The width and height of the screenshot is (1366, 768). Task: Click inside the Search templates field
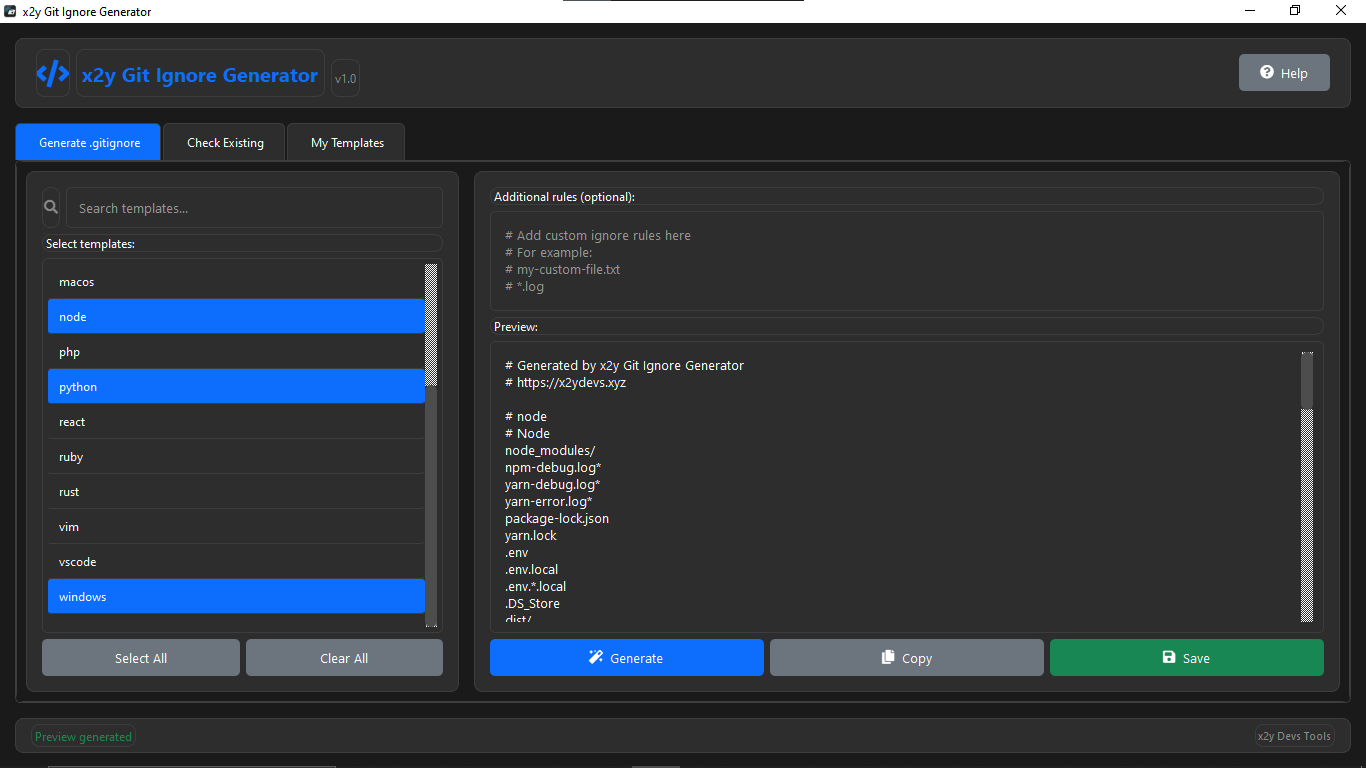254,207
